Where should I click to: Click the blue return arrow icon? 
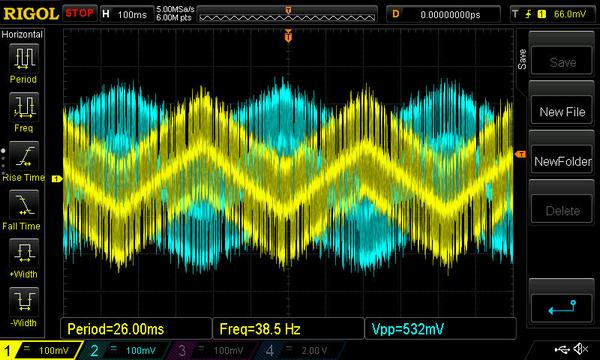(x=562, y=307)
